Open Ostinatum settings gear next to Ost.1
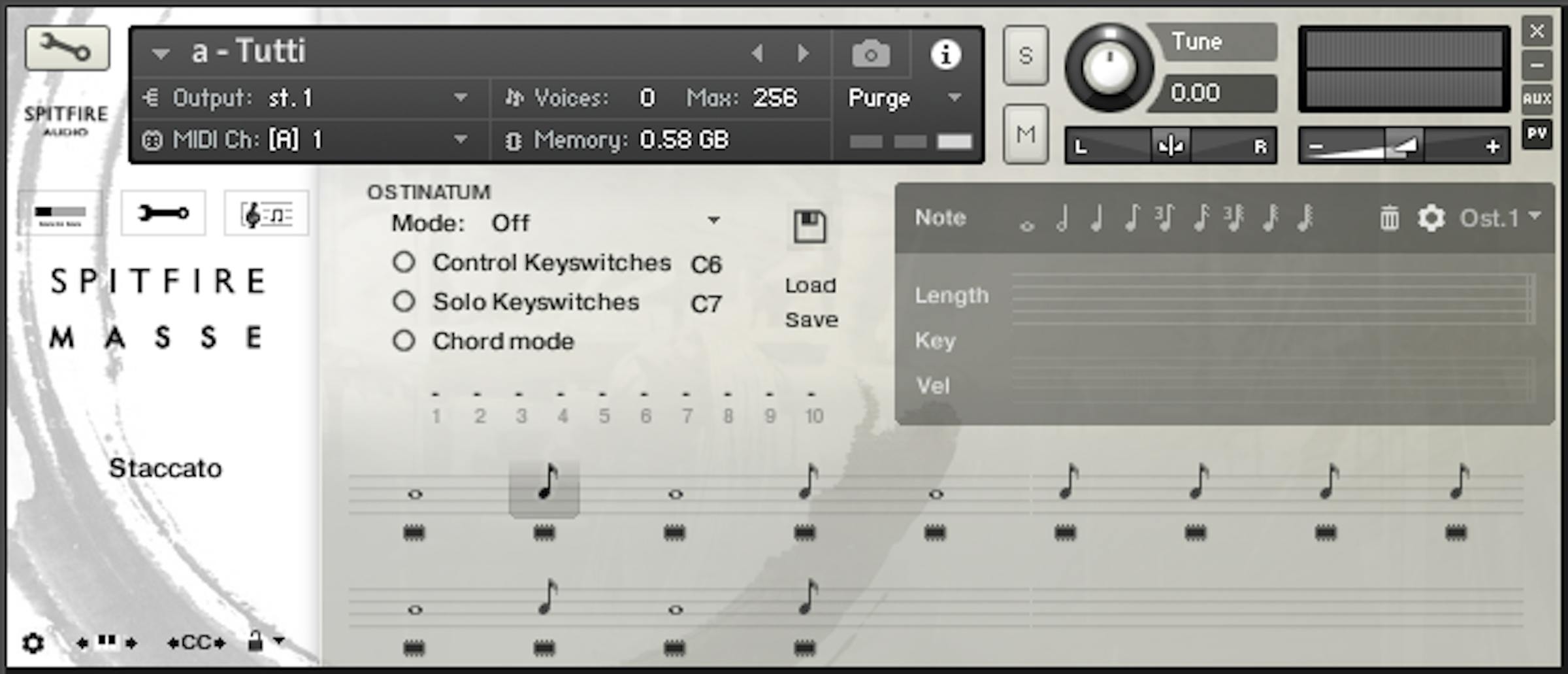The width and height of the screenshot is (1568, 674). (1431, 218)
